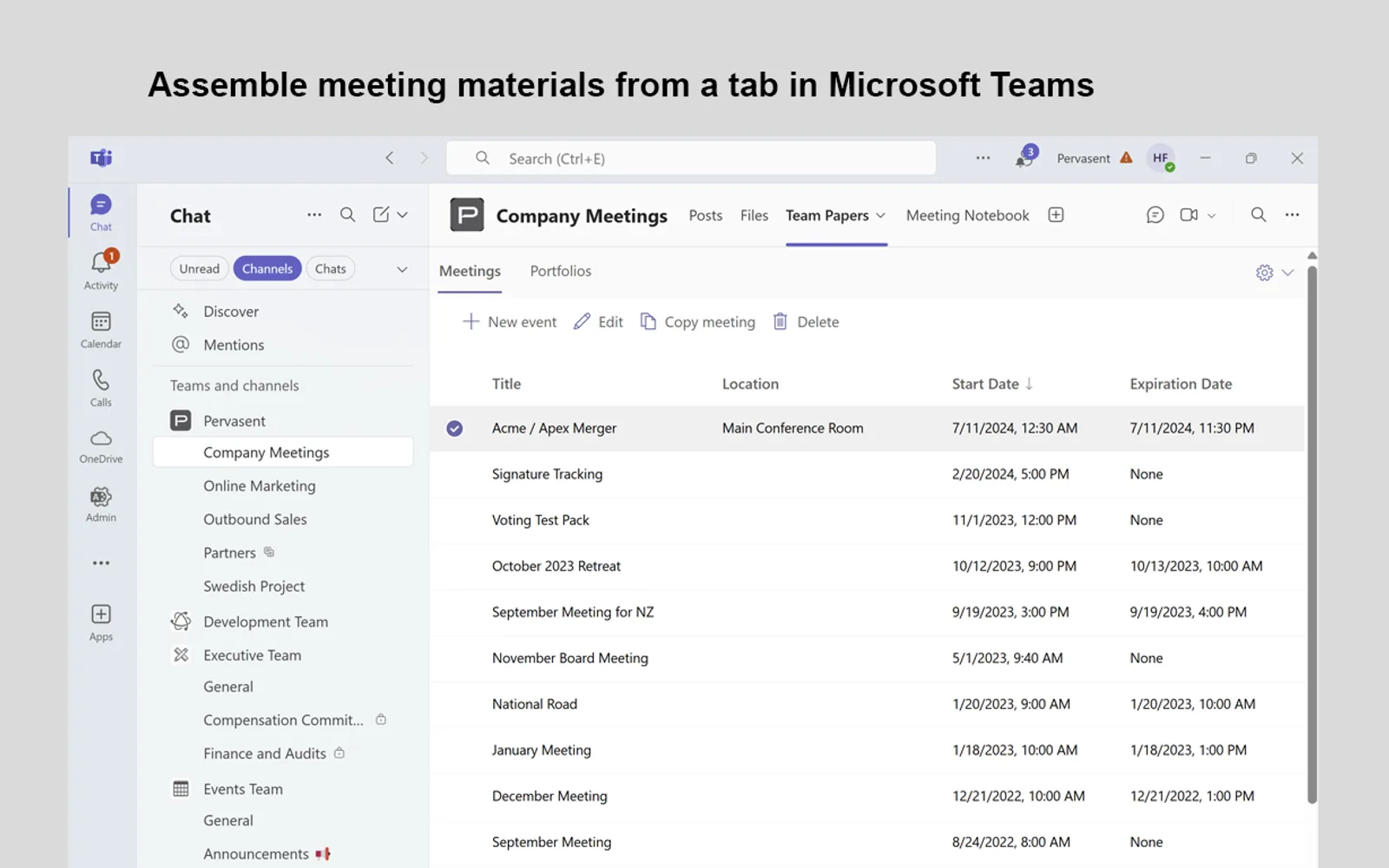
Task: Open channel conversation bubble icon
Action: click(1155, 214)
